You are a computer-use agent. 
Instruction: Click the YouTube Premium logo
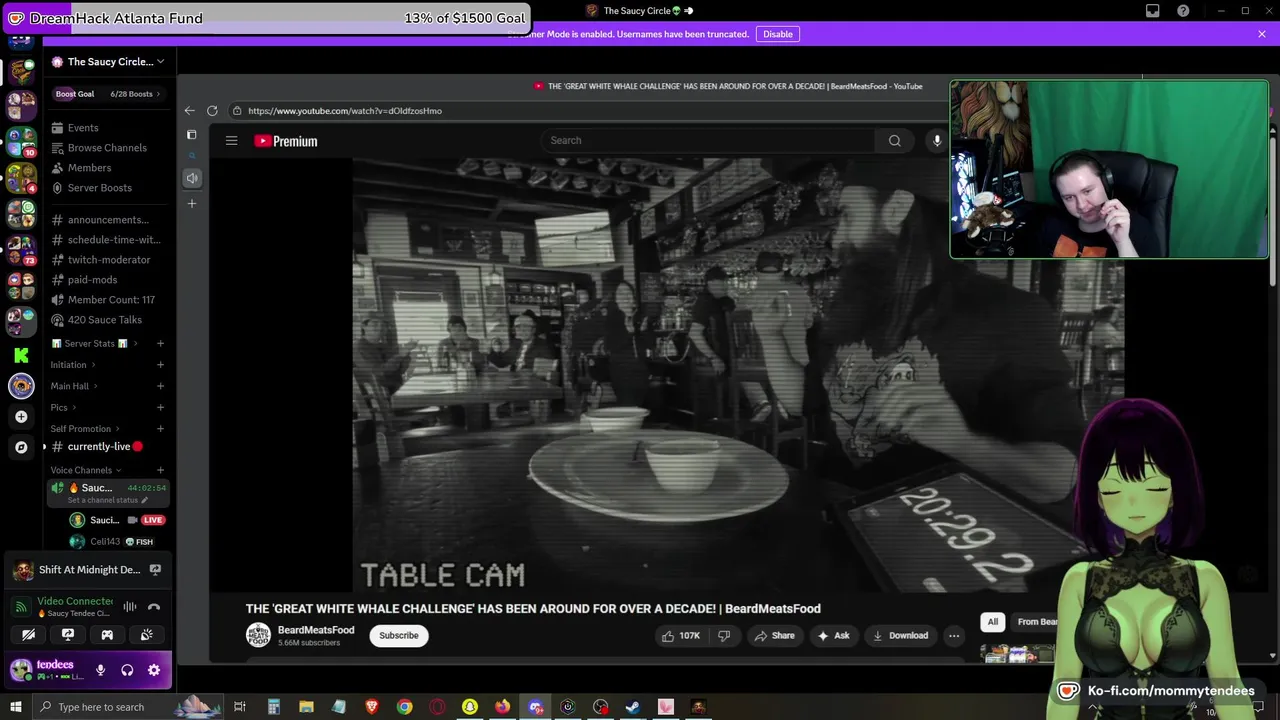(286, 141)
